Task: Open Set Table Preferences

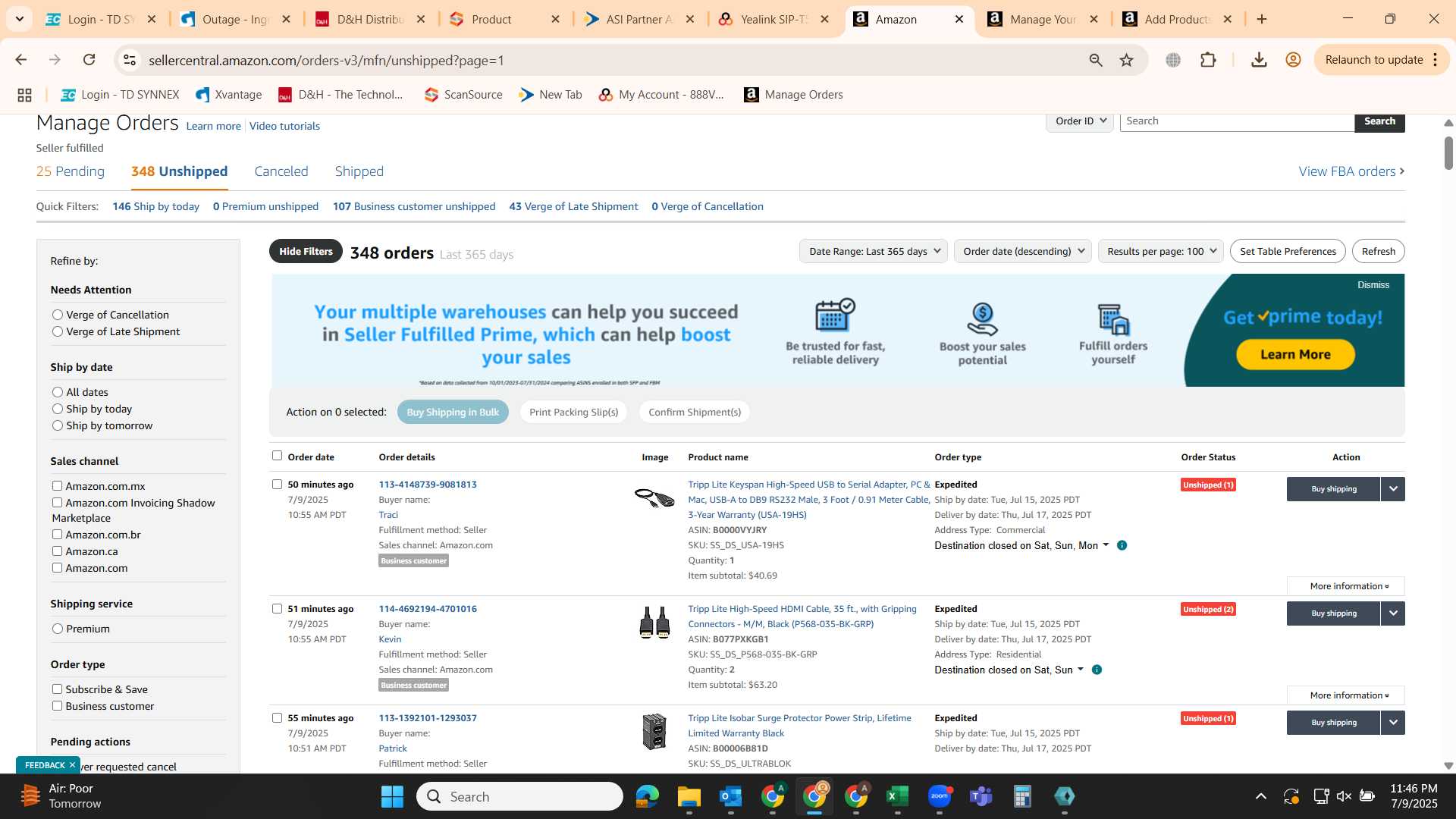Action: [1288, 251]
